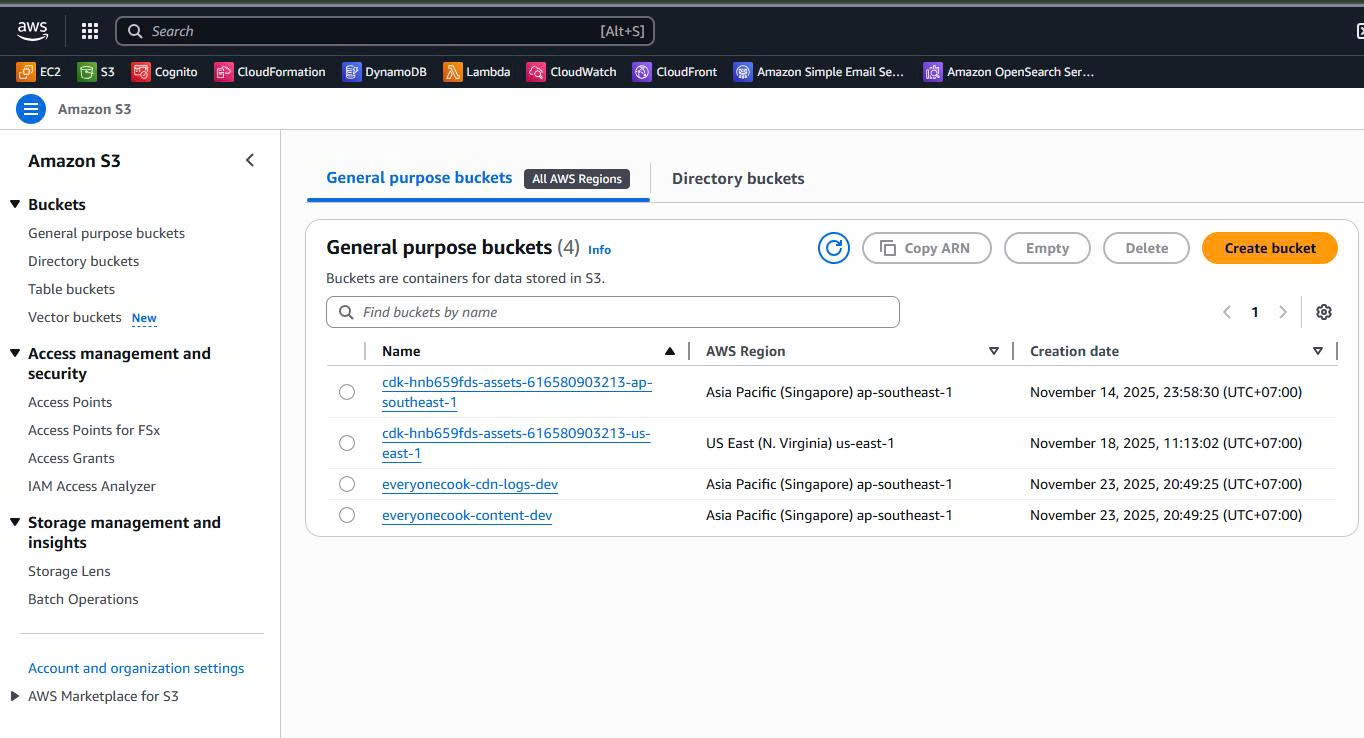Toggle the blue hamburger navigation menu
The image size is (1364, 738).
[31, 109]
